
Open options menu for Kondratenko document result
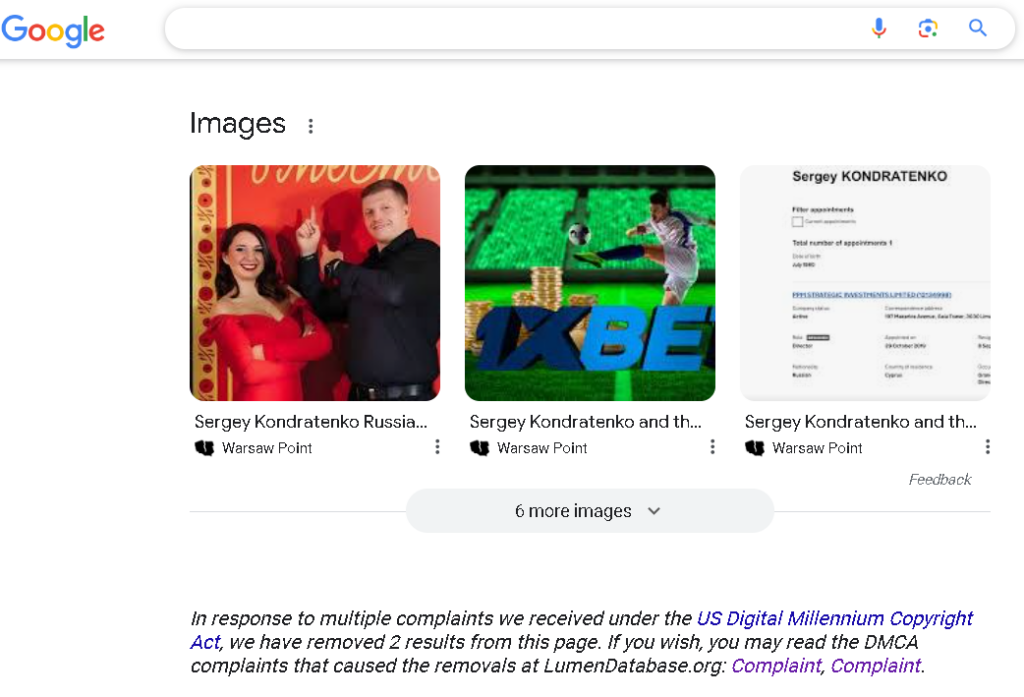pyautogui.click(x=987, y=447)
